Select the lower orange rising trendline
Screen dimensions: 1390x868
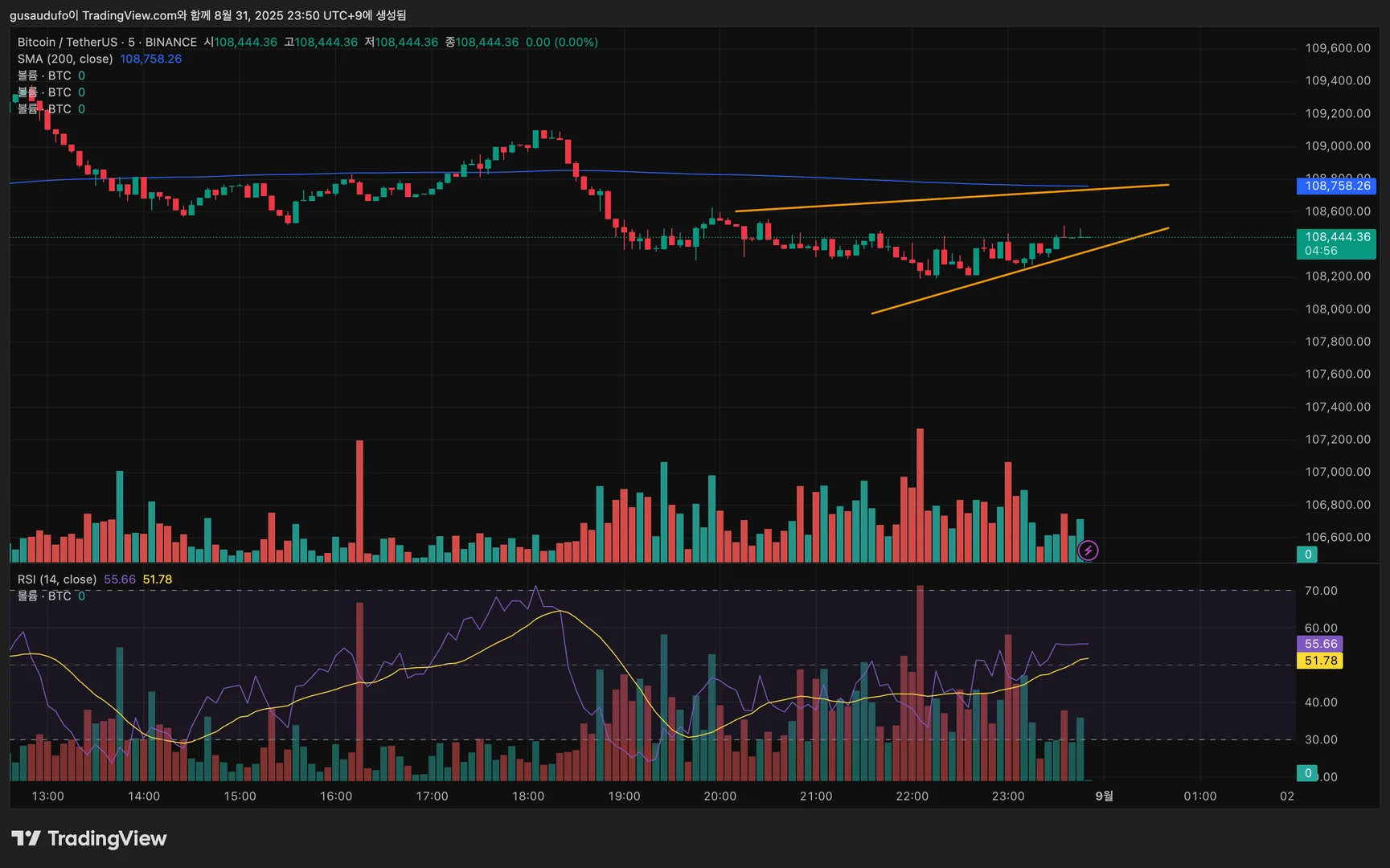1019,271
